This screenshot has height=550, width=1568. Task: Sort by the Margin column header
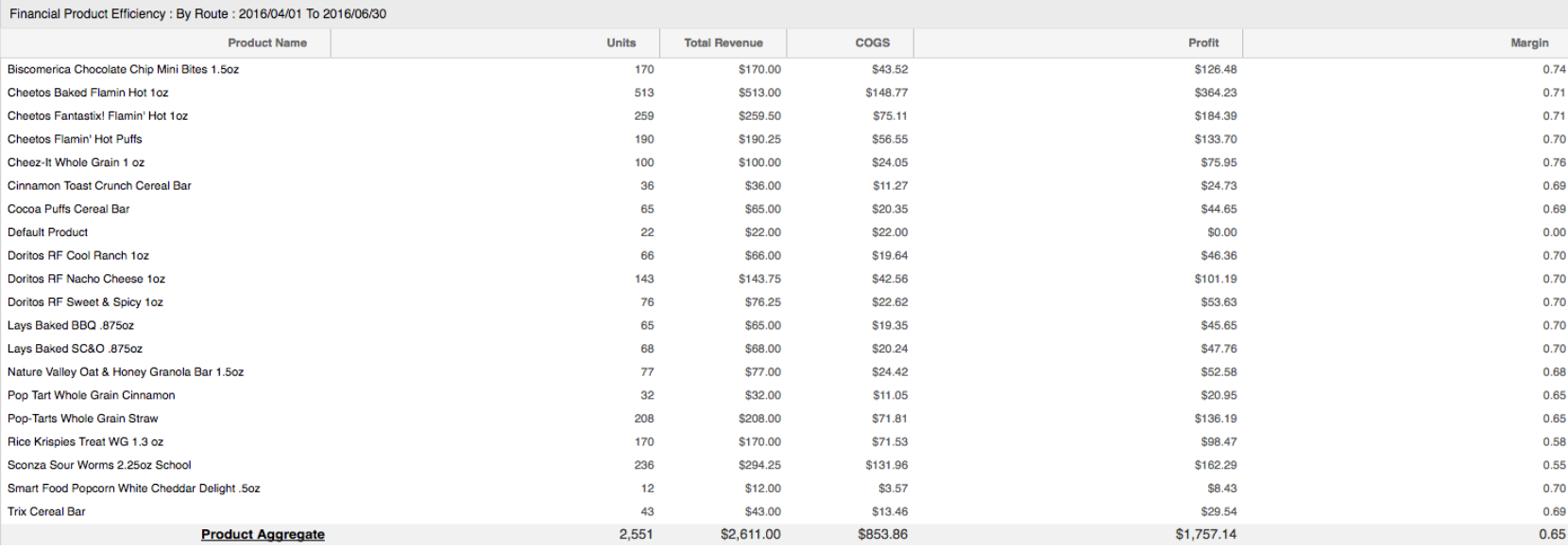tap(1529, 43)
